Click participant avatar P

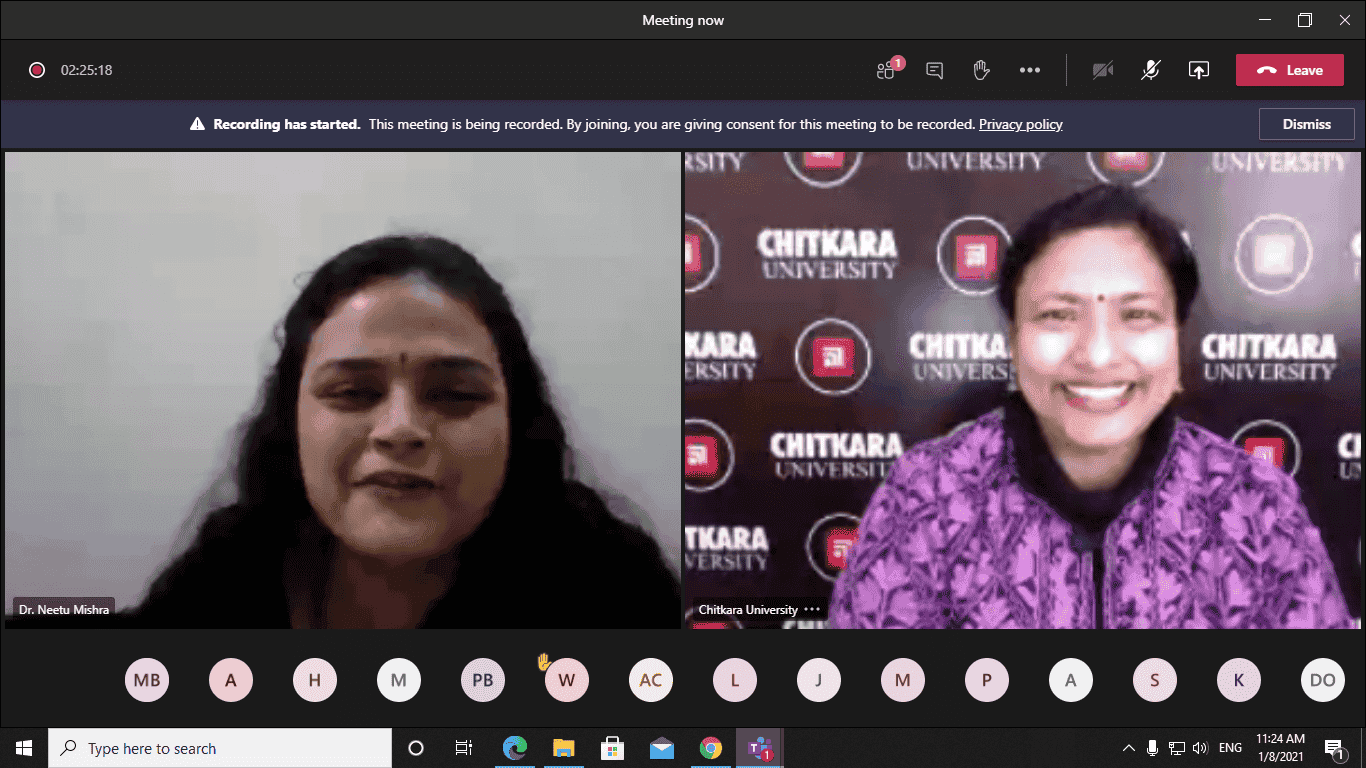(x=987, y=681)
